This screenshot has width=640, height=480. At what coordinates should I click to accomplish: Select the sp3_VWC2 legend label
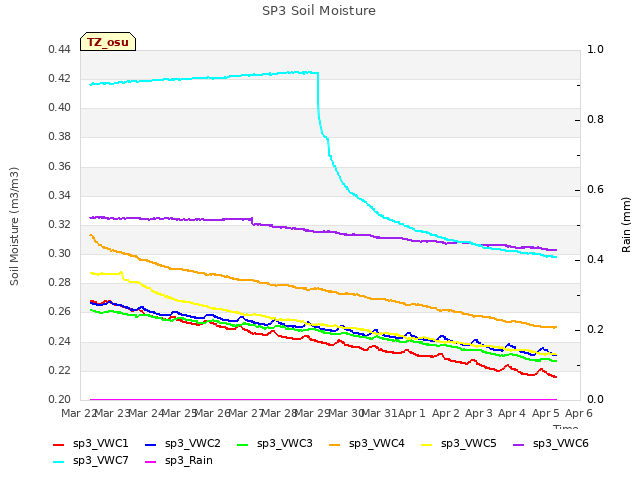(x=193, y=443)
